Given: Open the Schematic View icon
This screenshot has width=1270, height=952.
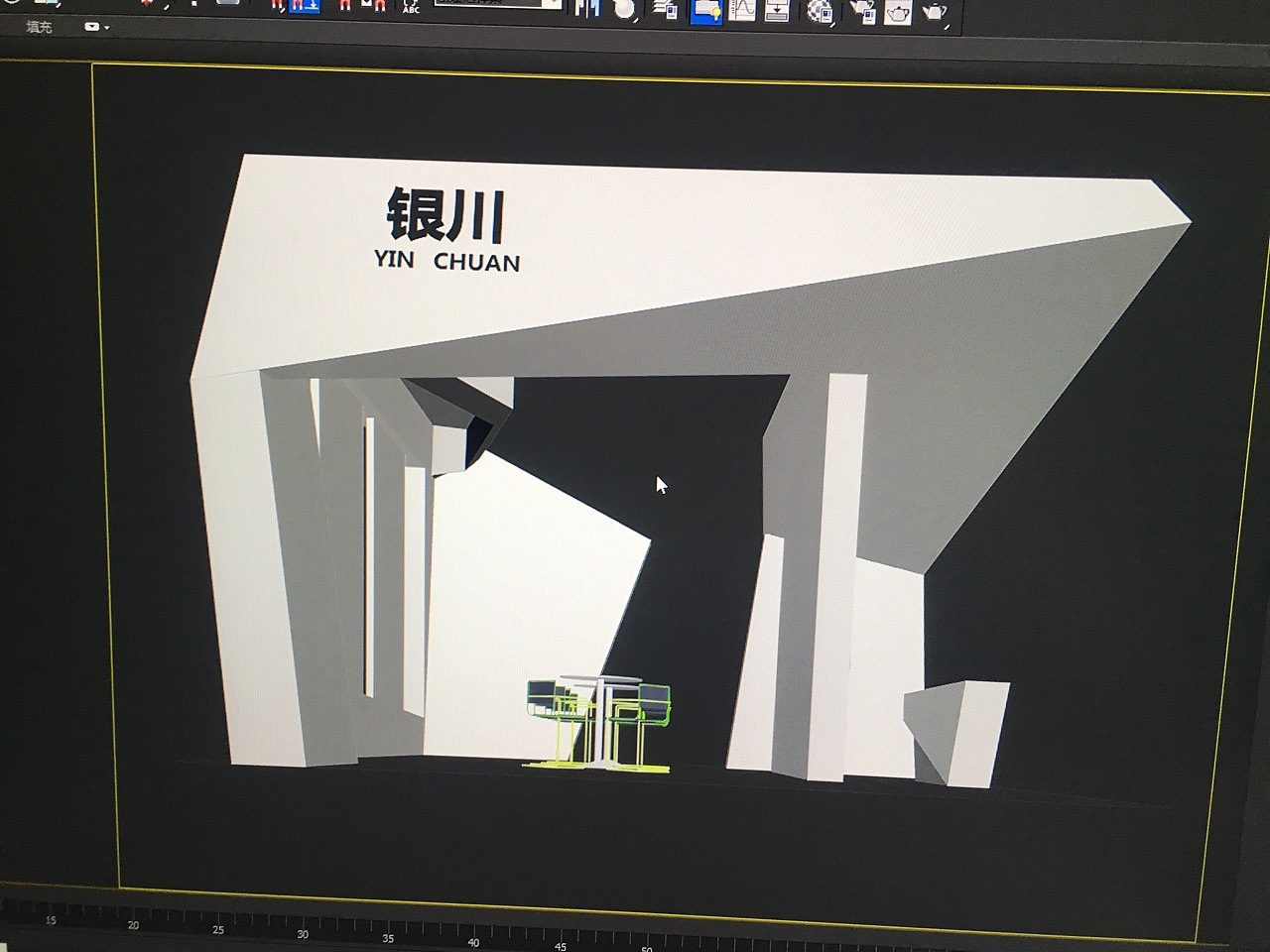Looking at the screenshot, I should click(x=777, y=10).
